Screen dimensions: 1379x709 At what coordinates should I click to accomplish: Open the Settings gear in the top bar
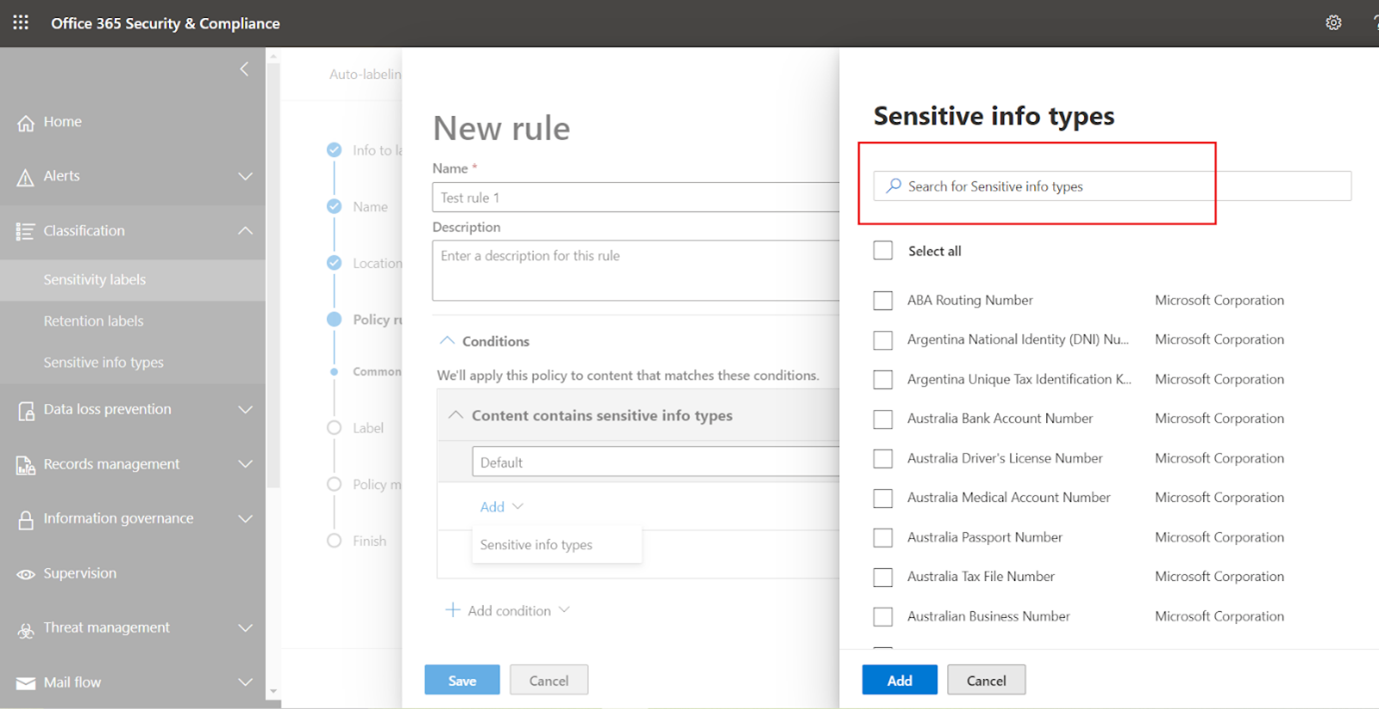tap(1333, 22)
